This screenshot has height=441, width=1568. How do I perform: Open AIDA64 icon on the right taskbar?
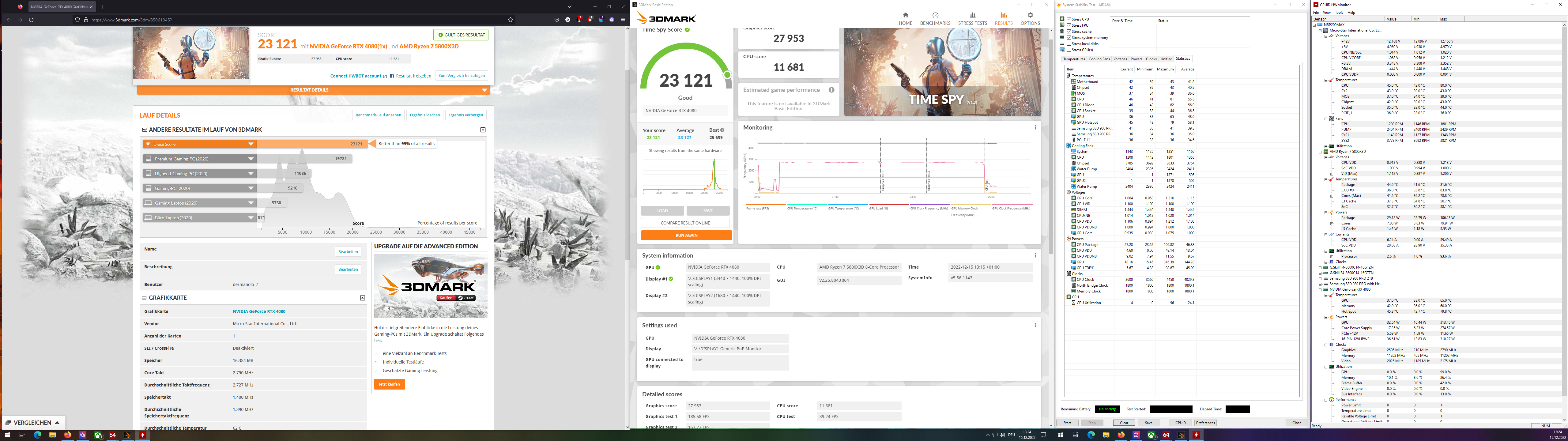1166,435
